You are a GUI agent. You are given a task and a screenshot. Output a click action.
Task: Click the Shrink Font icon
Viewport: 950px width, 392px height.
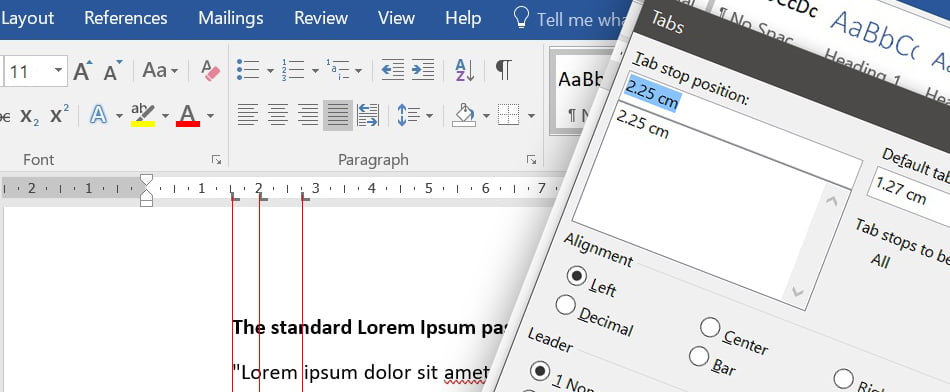click(113, 71)
